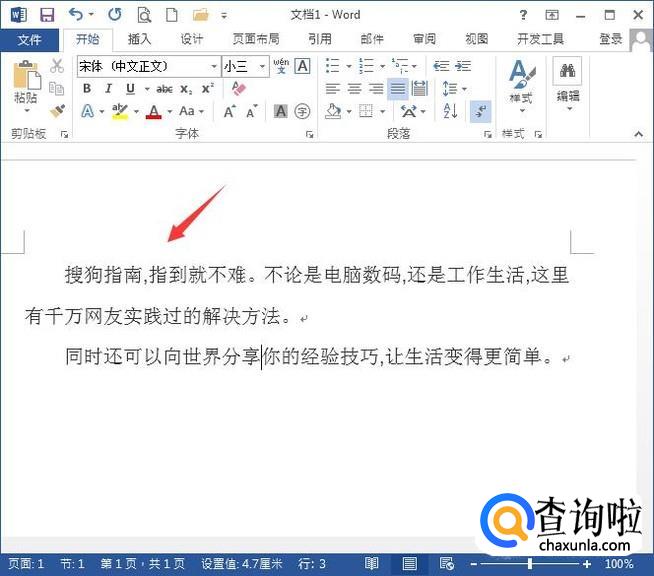Collapse the ribbon with the caret
654x576 pixels.
point(638,134)
